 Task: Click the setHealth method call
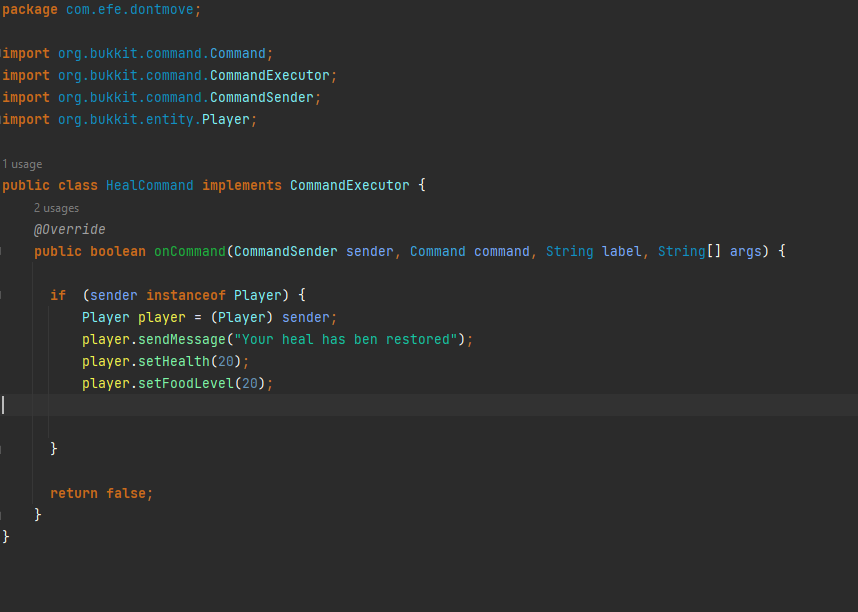tap(173, 361)
